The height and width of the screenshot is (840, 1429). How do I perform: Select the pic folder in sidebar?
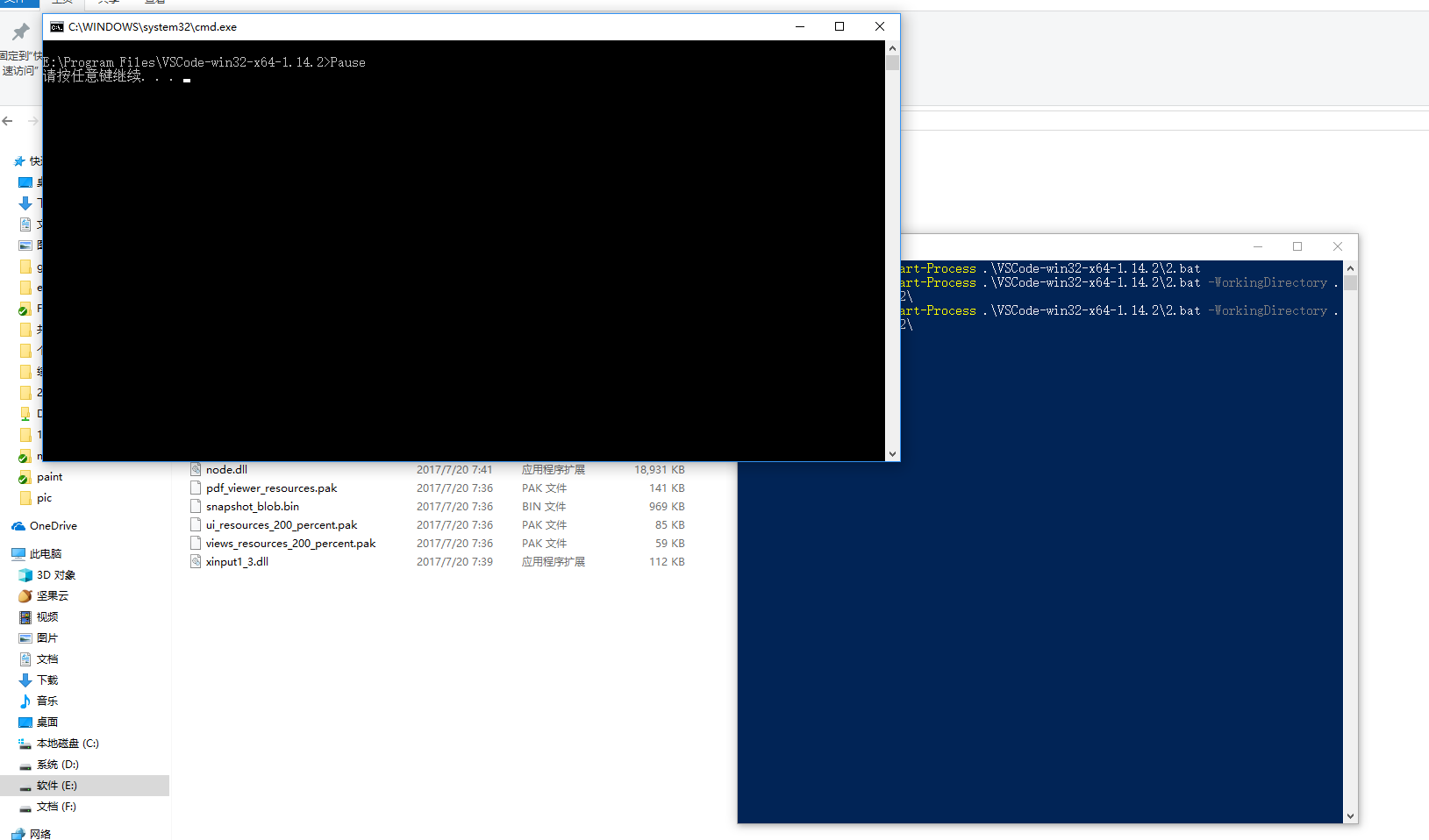(x=44, y=498)
